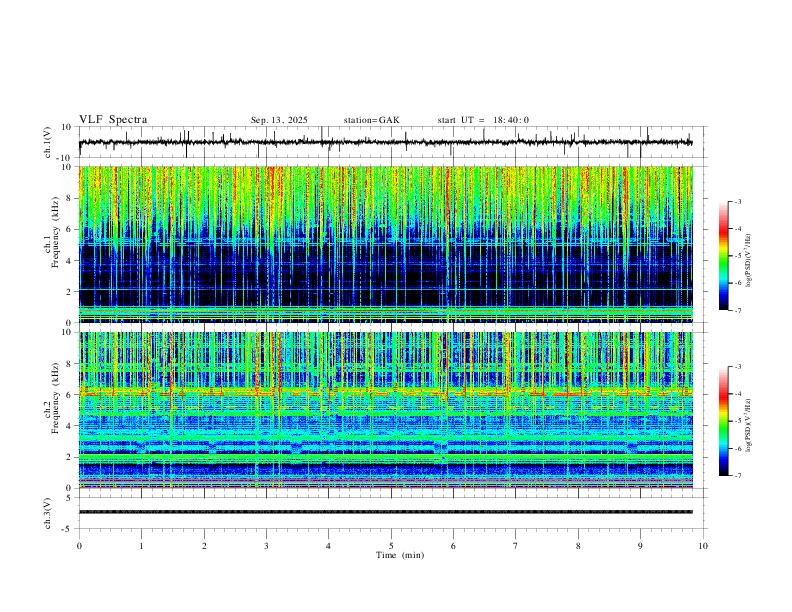Click the "ch.1(V)" waveform axis label
Image resolution: width=792 pixels, height=612 pixels.
point(48,142)
